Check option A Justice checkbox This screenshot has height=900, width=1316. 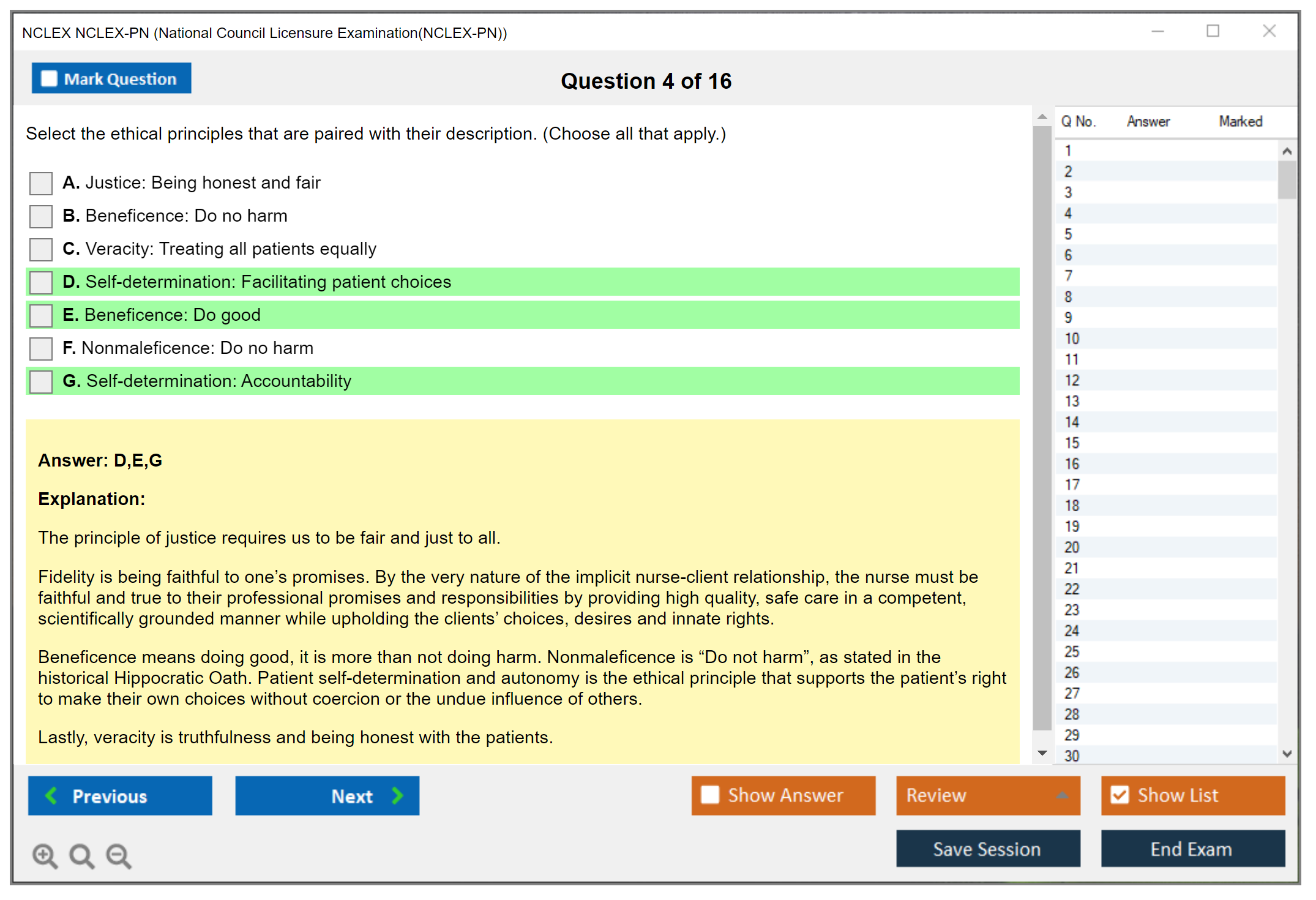pos(41,183)
